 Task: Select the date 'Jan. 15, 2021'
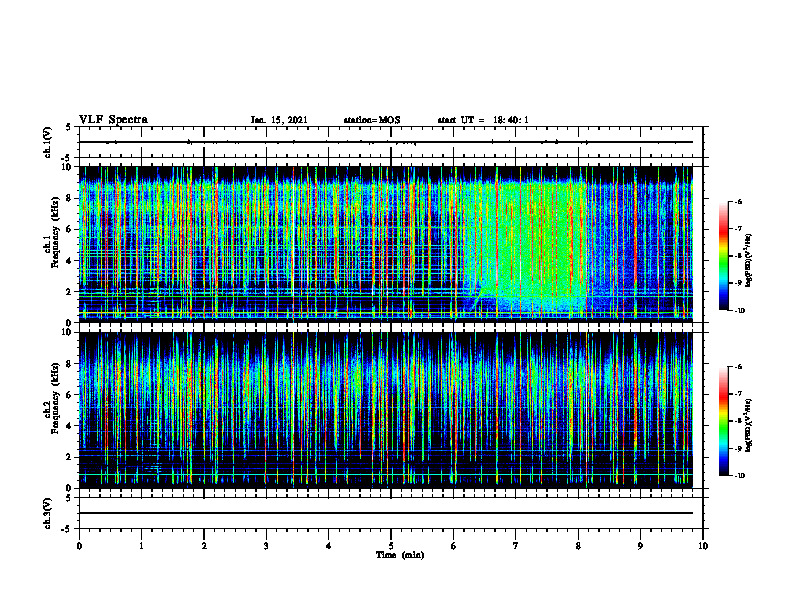[279, 120]
